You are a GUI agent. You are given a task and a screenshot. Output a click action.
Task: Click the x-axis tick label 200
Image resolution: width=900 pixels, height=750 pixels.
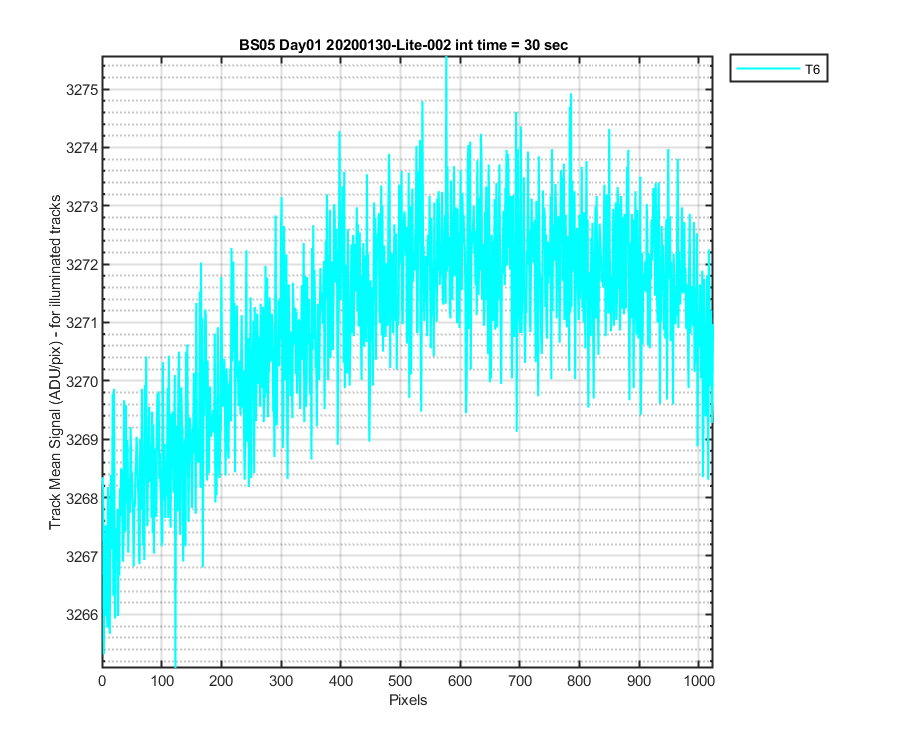(x=222, y=681)
